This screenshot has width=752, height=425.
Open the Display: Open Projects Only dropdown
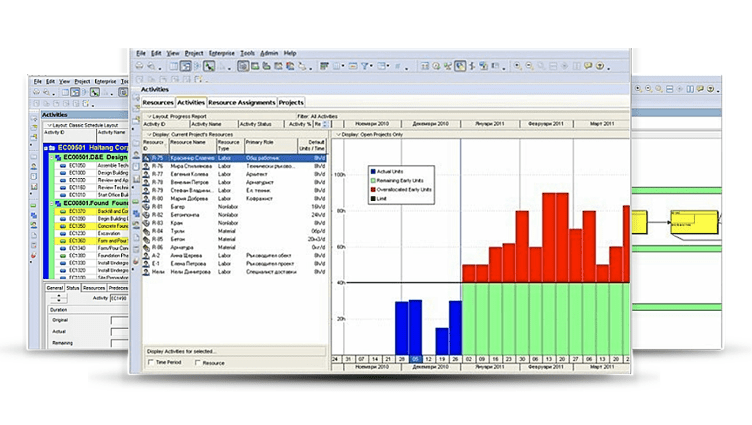coord(336,133)
